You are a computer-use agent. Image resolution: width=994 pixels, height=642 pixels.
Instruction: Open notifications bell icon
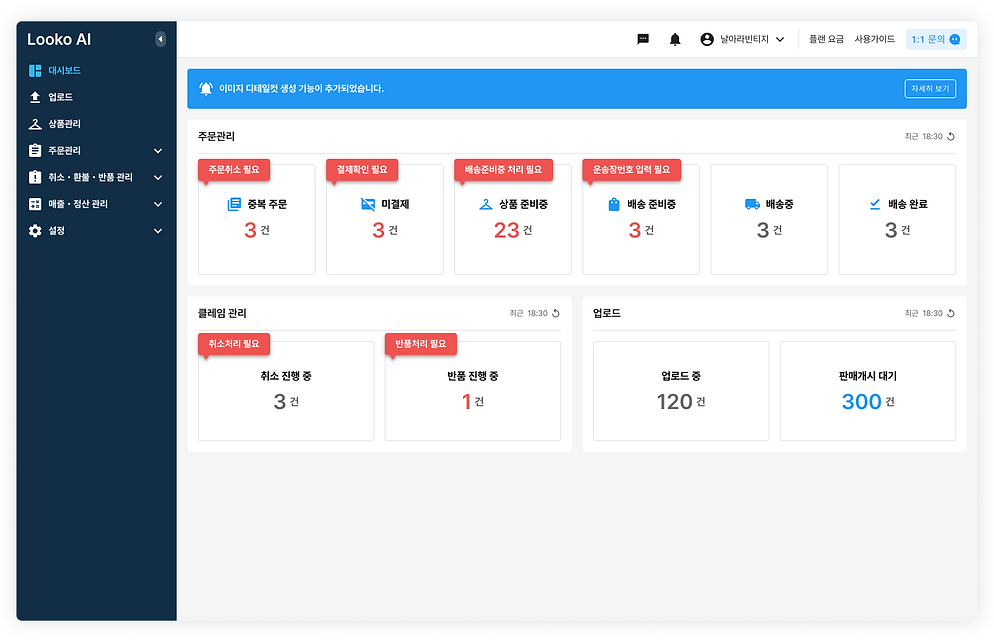675,39
